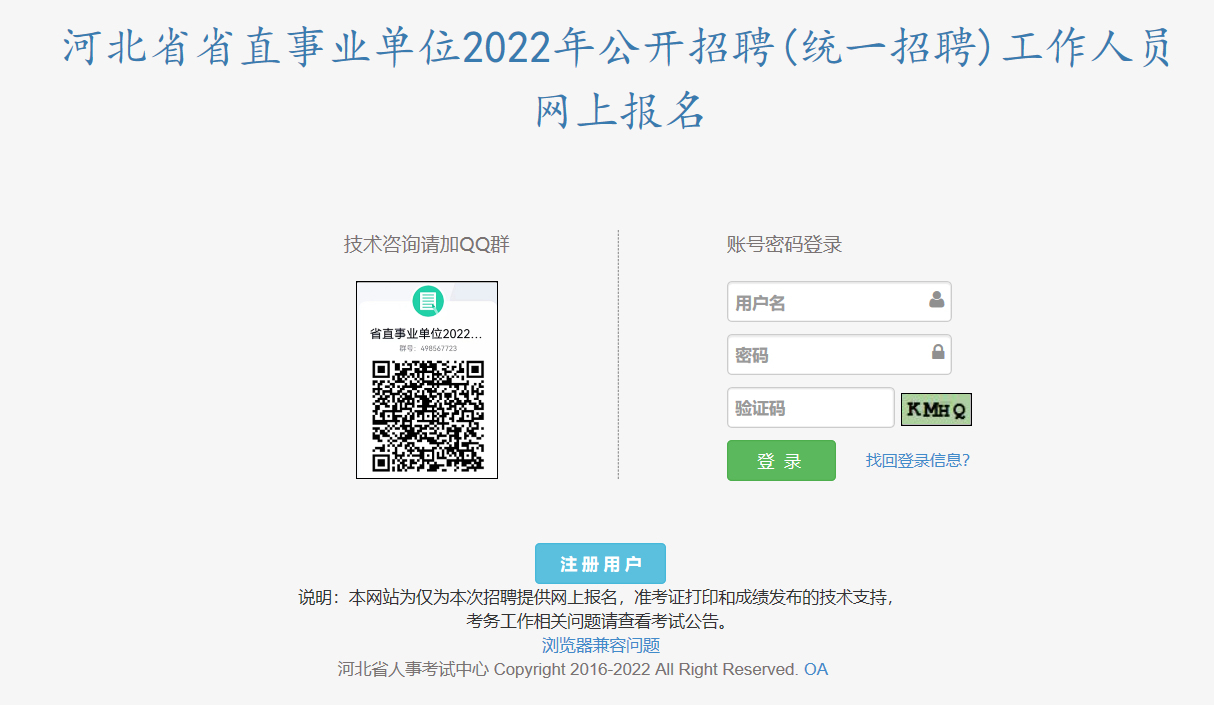Click the QR code image
This screenshot has width=1214, height=705.
click(x=428, y=415)
